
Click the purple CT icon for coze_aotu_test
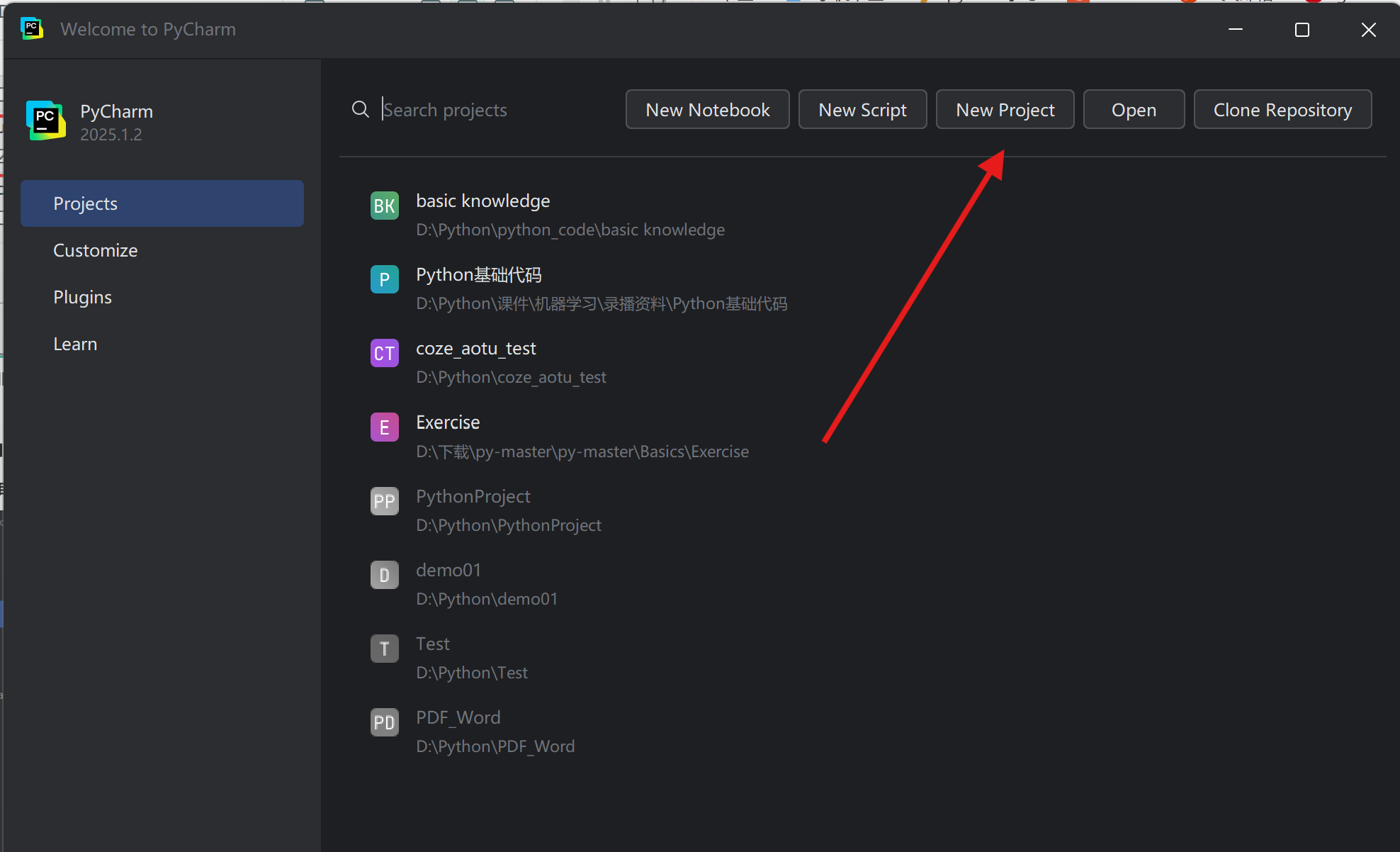click(x=384, y=353)
